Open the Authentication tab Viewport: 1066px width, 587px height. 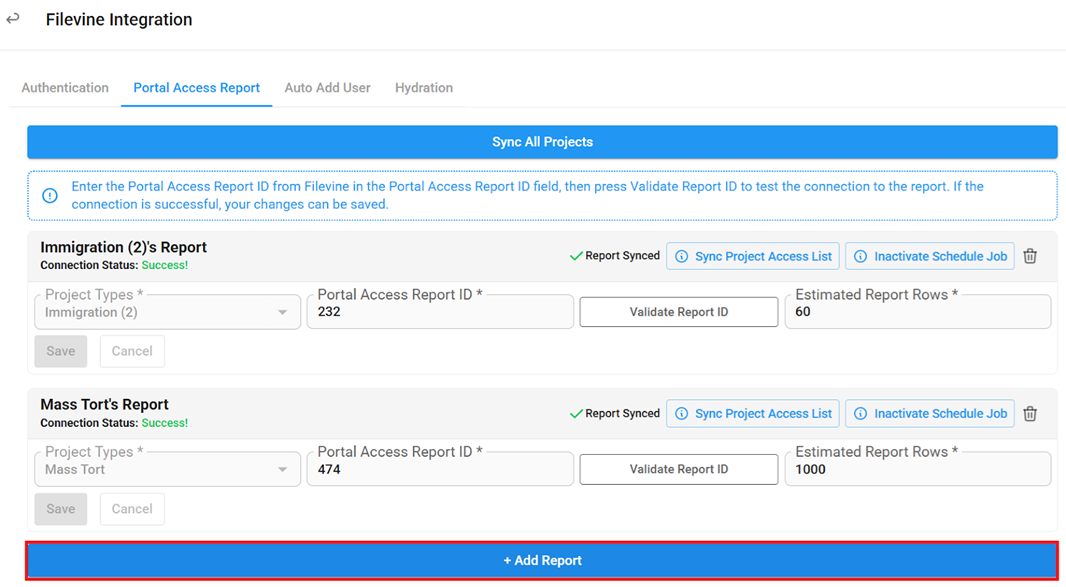[x=65, y=88]
